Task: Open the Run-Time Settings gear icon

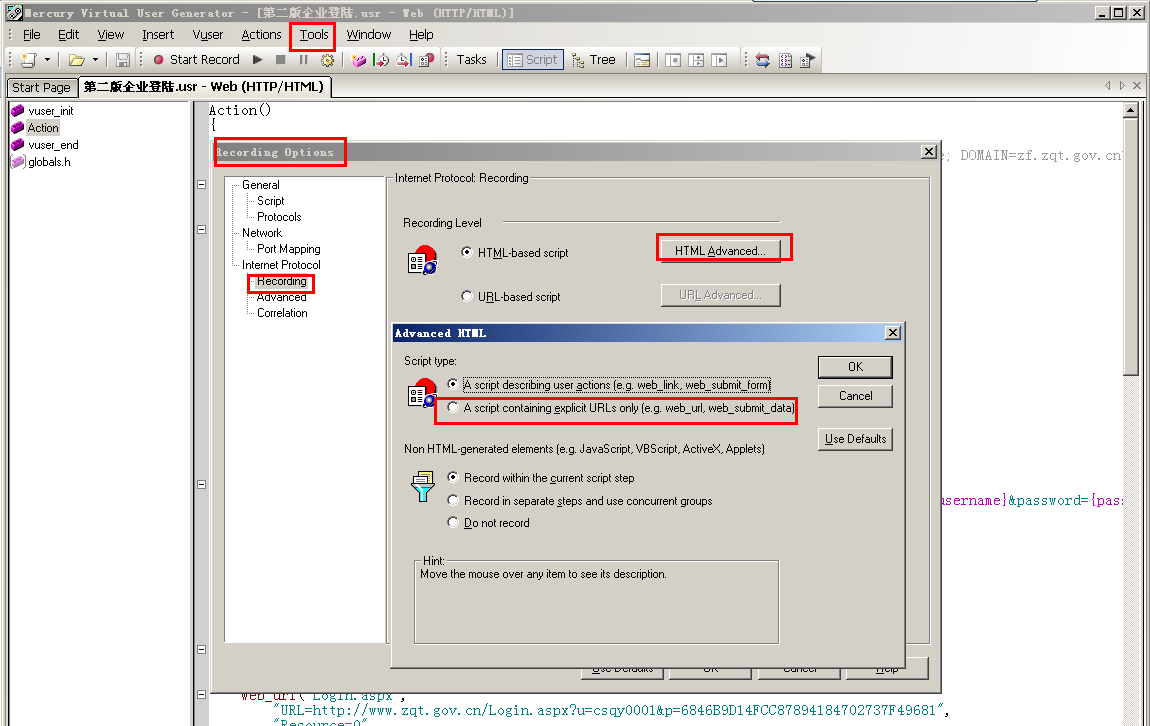Action: (x=327, y=59)
